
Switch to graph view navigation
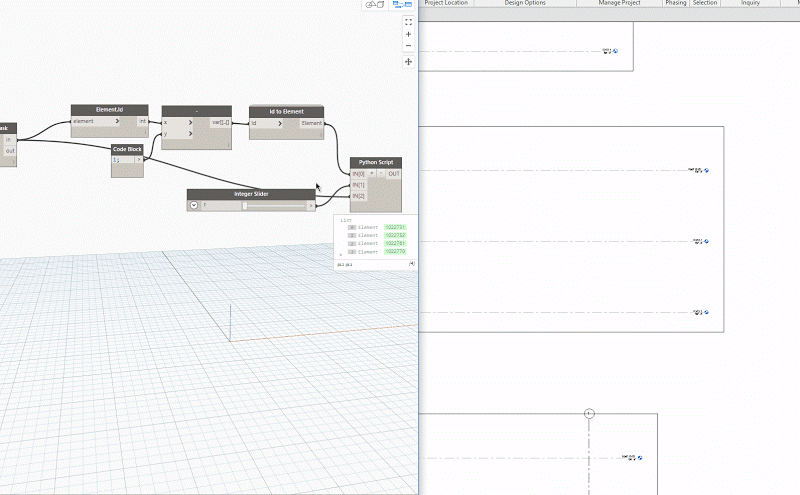pyautogui.click(x=402, y=5)
